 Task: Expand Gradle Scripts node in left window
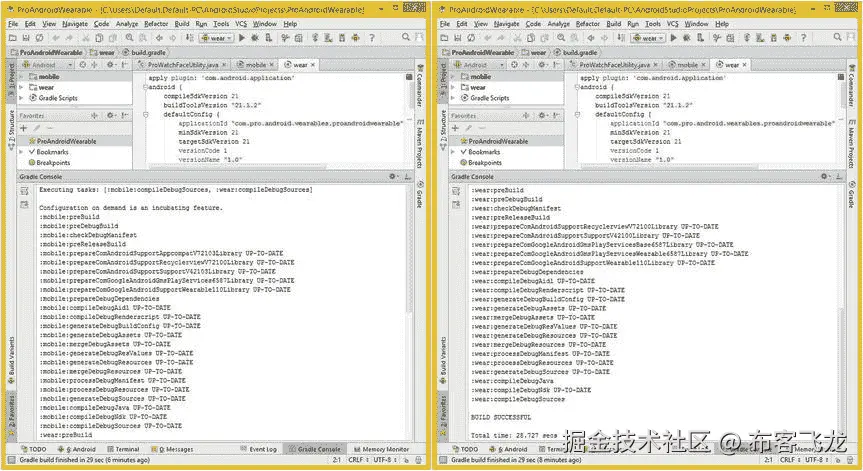(x=21, y=98)
